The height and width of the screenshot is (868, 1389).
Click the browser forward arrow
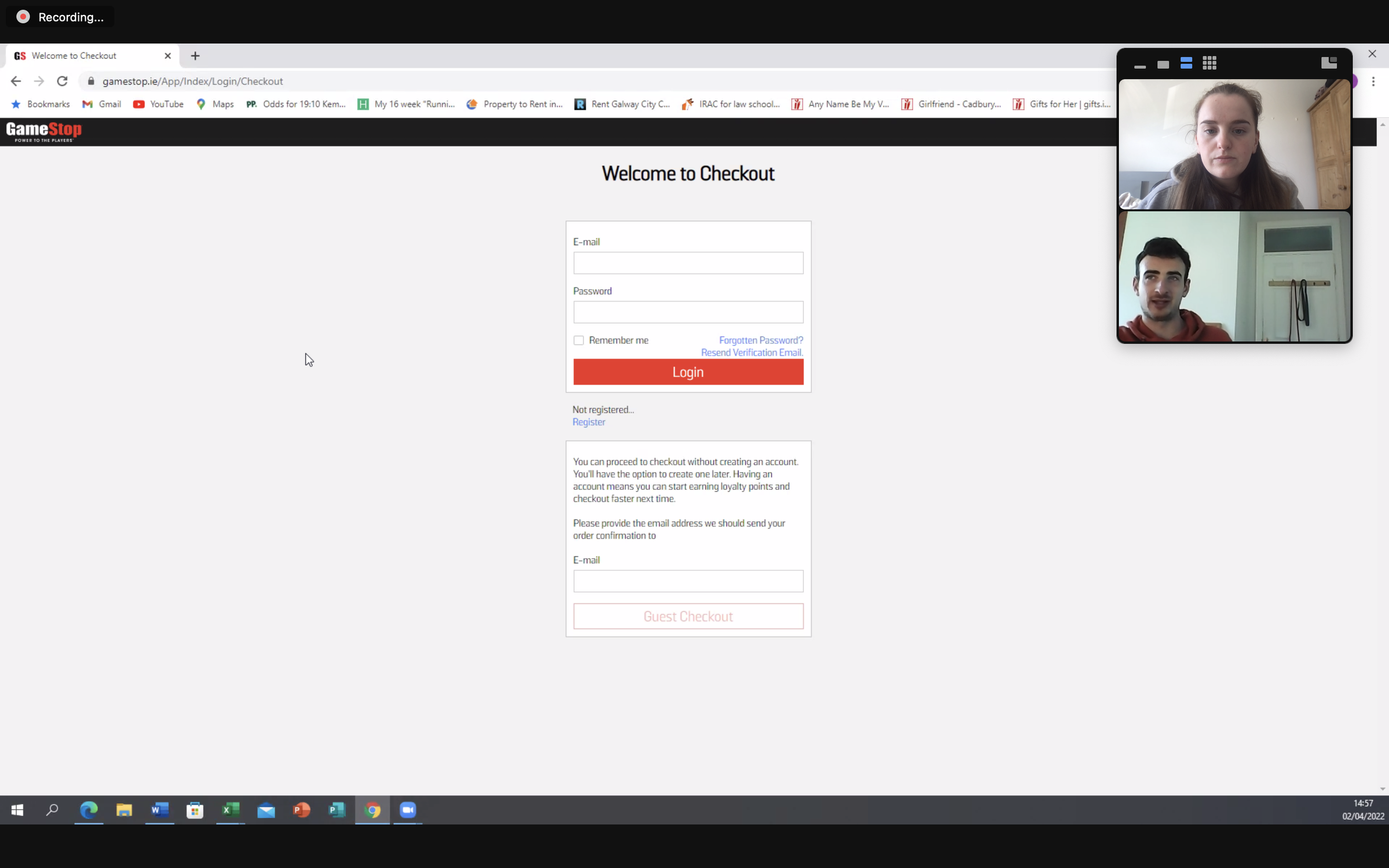point(39,81)
